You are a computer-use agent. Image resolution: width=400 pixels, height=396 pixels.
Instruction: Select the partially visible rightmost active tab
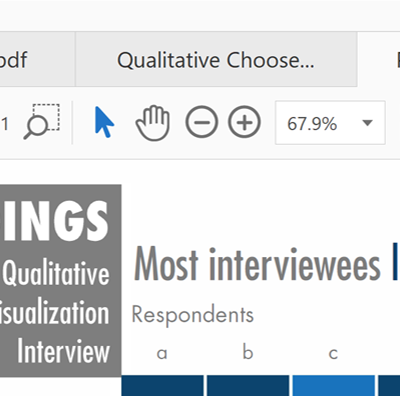(x=379, y=60)
